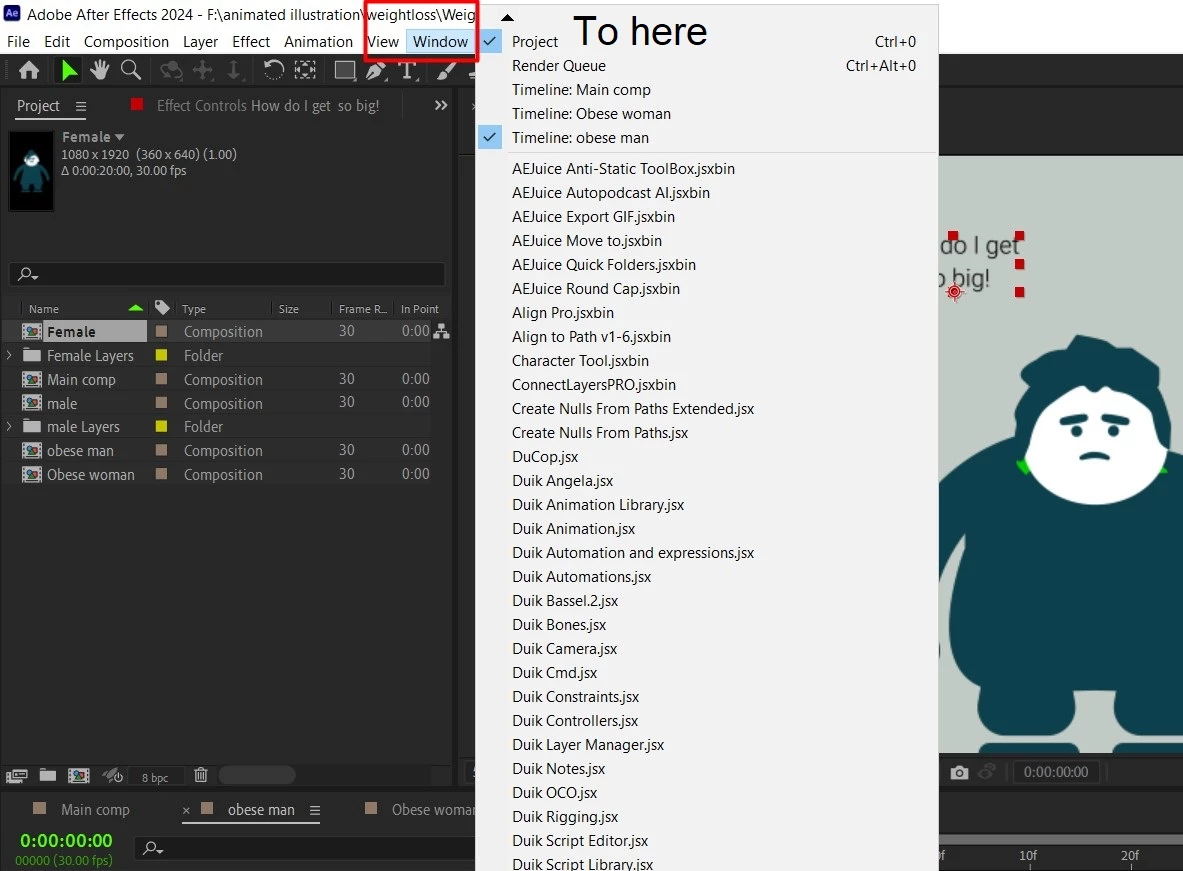Open the obese man timeline panel menu
Screen dimensions: 1183x871
(x=315, y=811)
